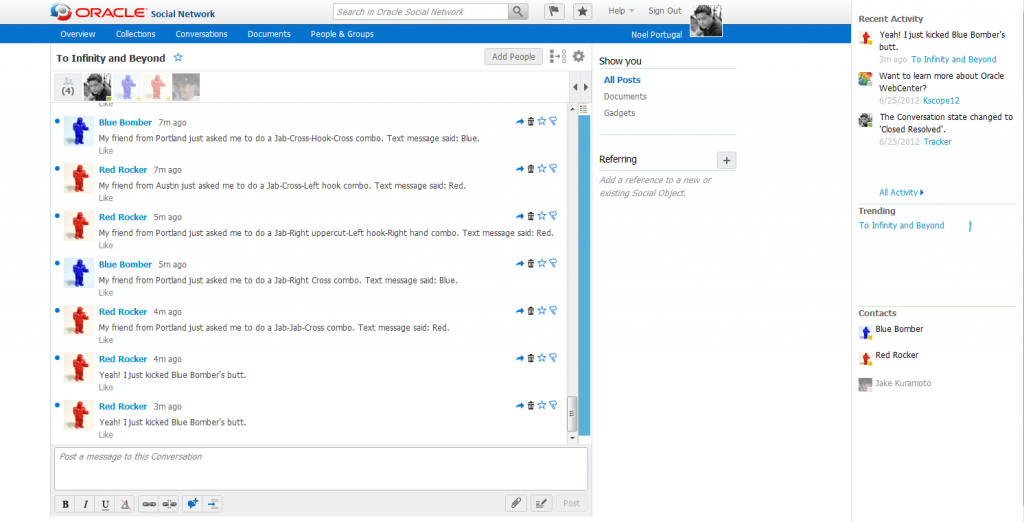The width and height of the screenshot is (1024, 522).
Task: Open the members count (4) icon
Action: (68, 87)
